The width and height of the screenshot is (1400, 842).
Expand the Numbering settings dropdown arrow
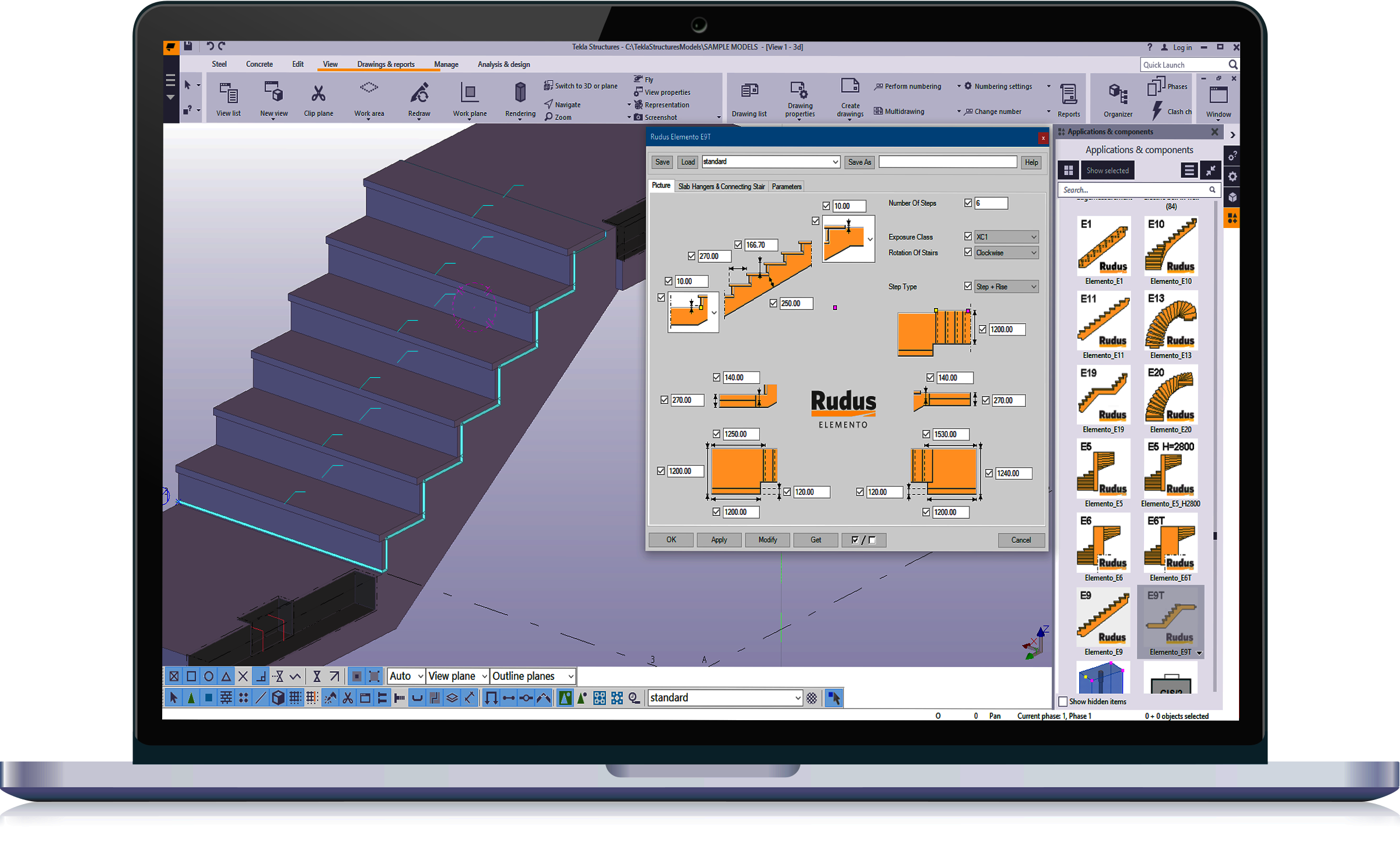[x=1048, y=86]
